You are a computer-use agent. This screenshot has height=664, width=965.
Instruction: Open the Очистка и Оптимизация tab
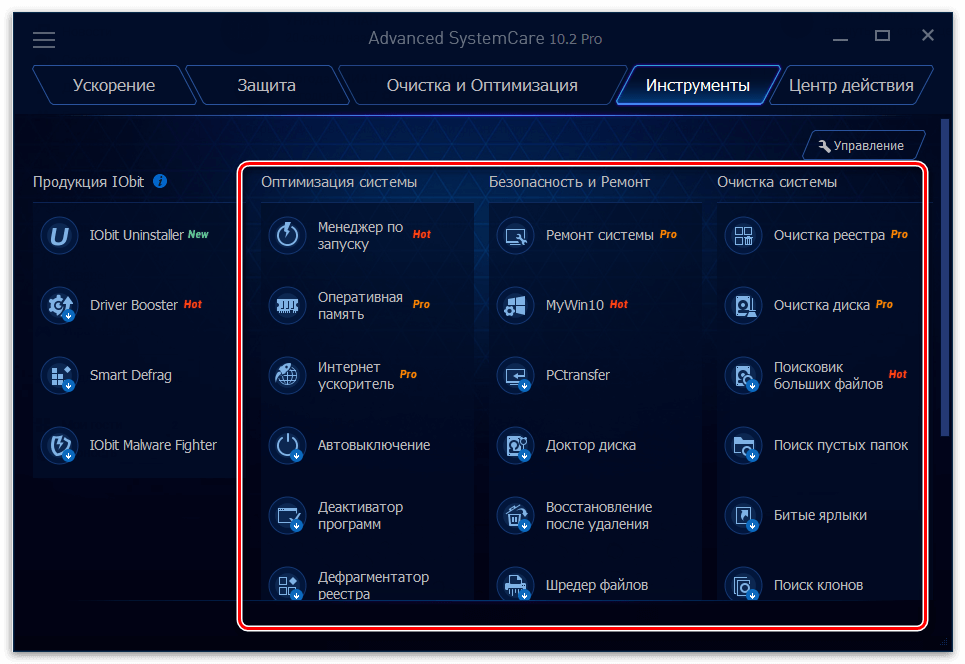pos(481,86)
